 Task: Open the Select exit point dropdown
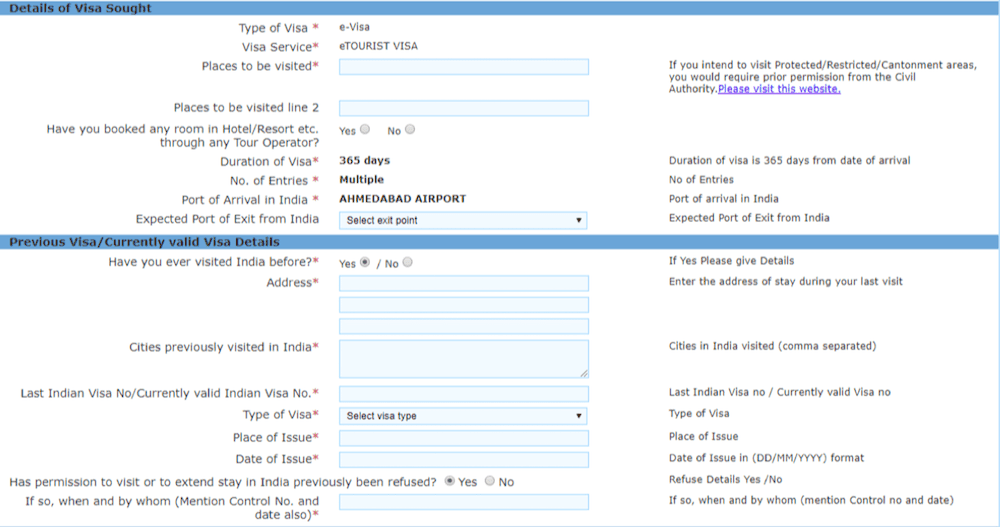(x=463, y=220)
